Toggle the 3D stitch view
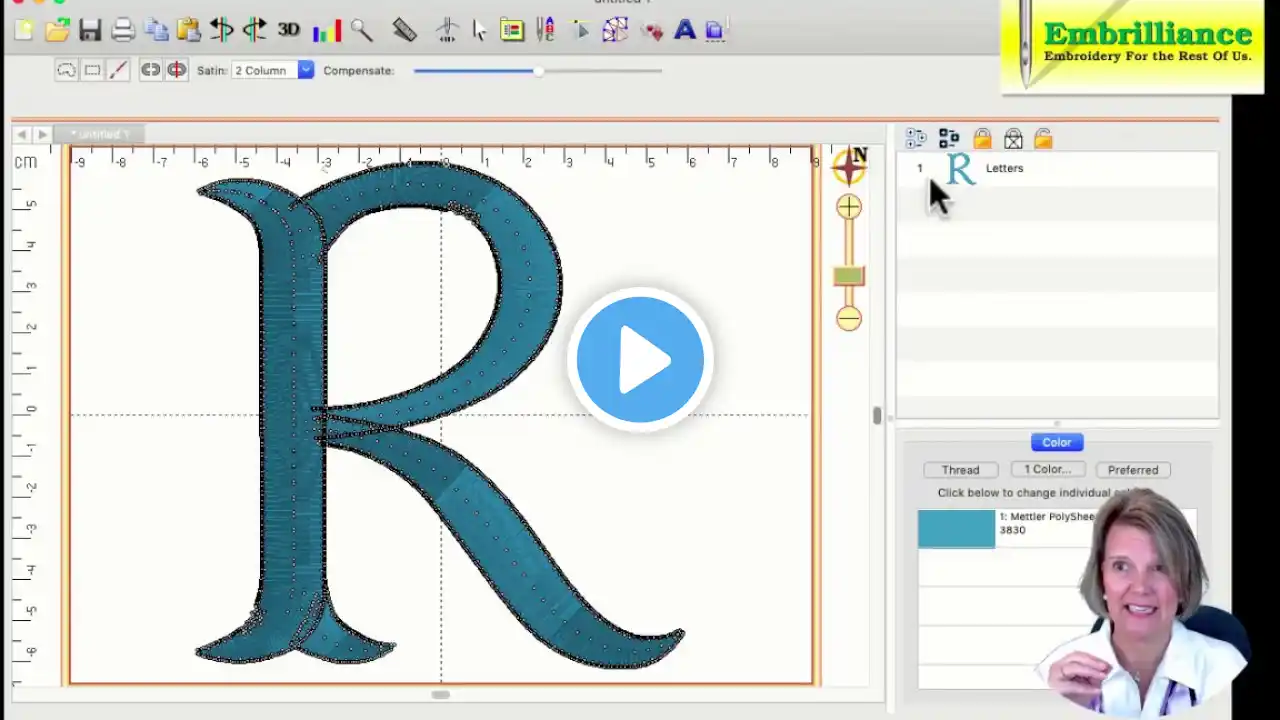 tap(288, 30)
